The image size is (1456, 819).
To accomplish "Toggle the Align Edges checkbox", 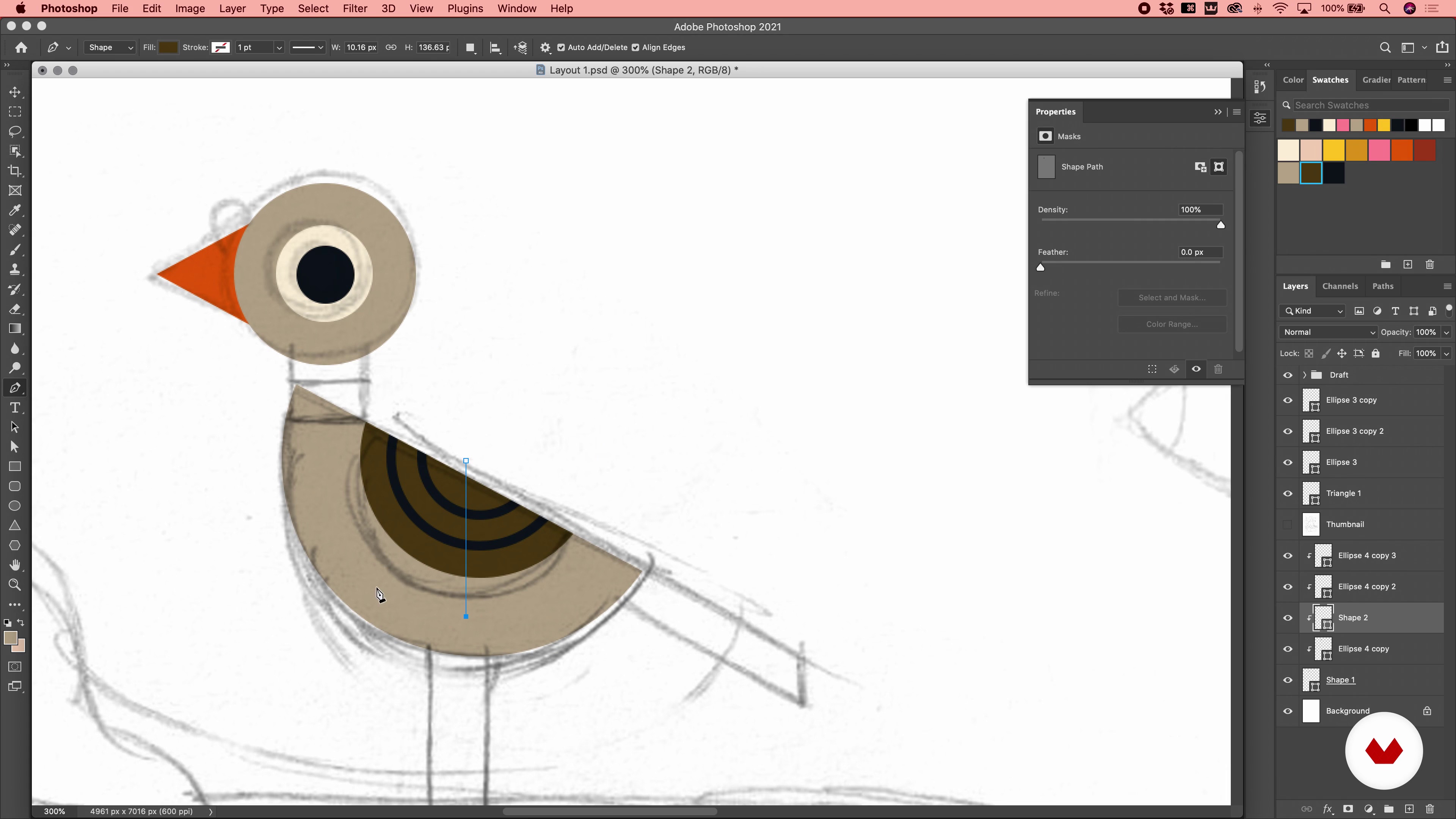I will point(635,47).
